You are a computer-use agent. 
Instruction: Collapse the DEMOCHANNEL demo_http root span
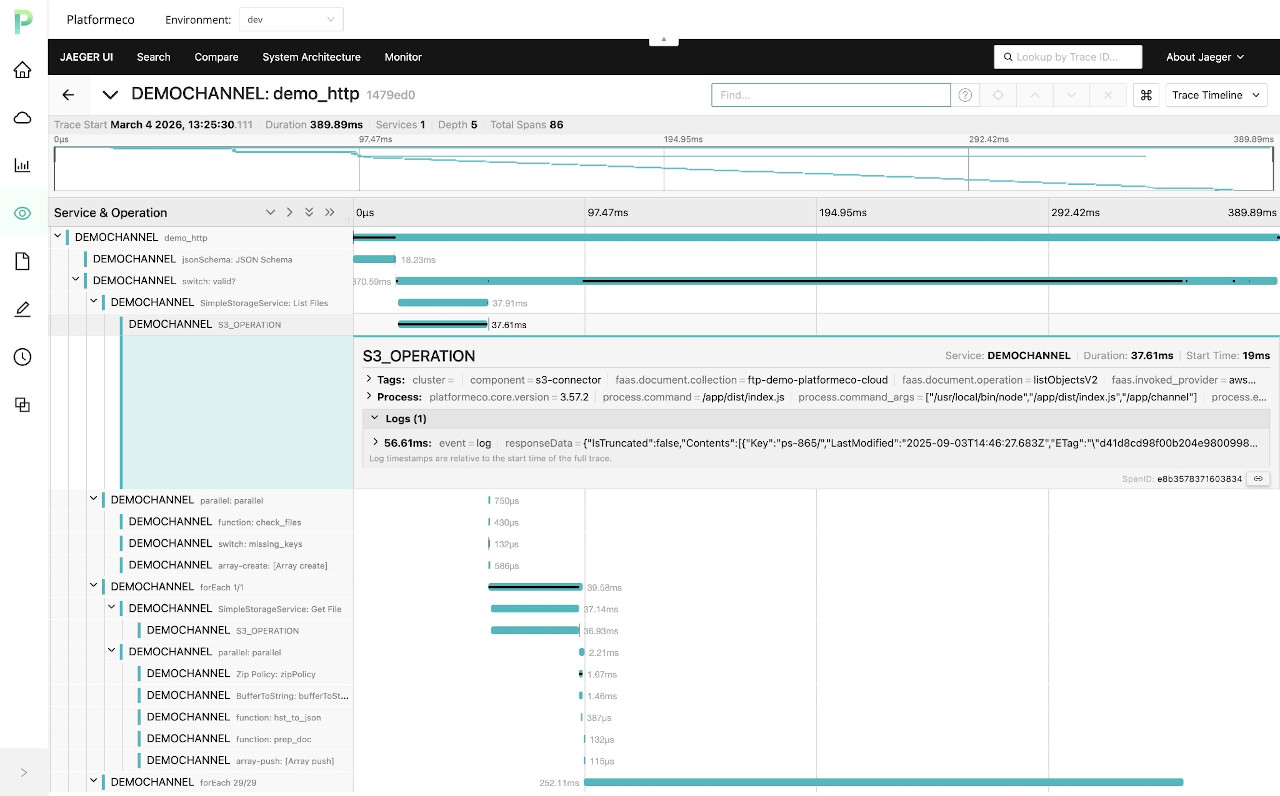coord(59,238)
